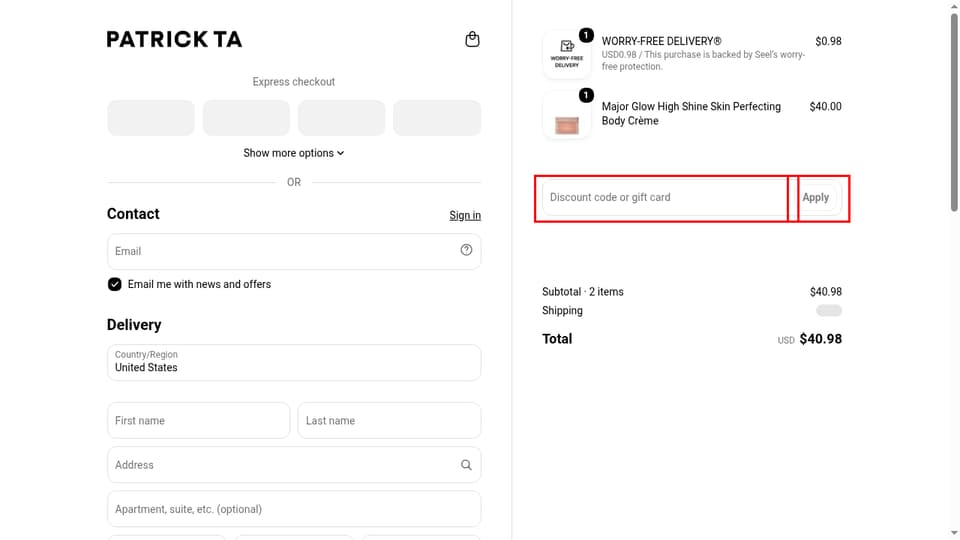
Task: Click the $0.98 delivery price
Action: [x=828, y=41]
